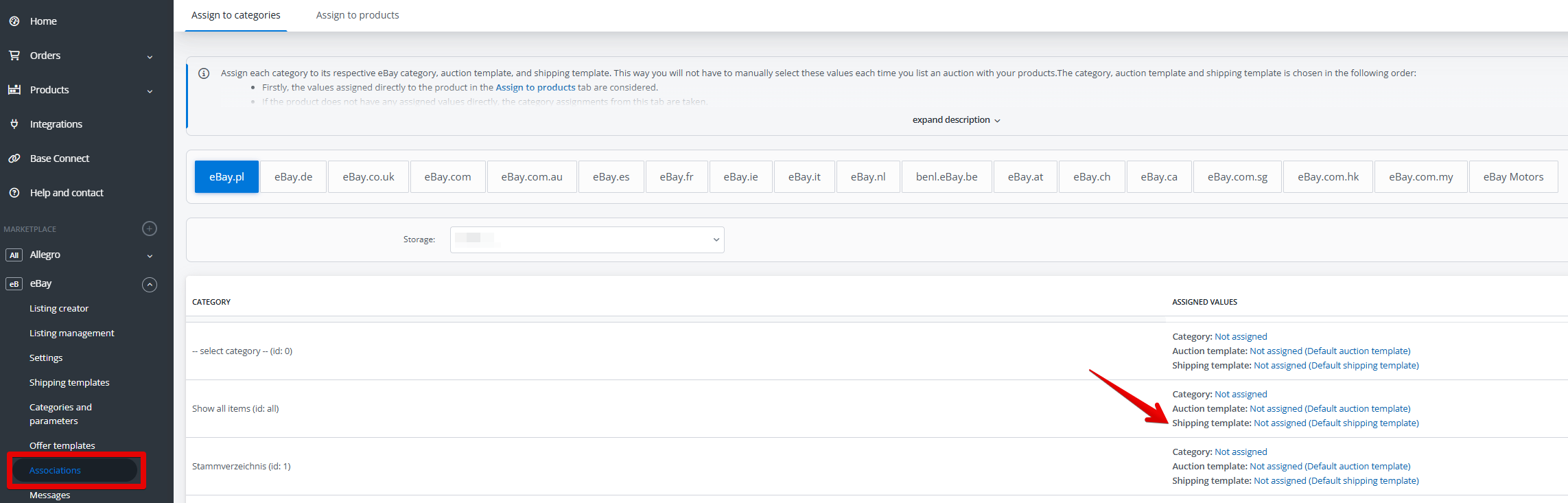This screenshot has height=503, width=1568.
Task: Select the eBay.de marketplace tab
Action: click(293, 177)
